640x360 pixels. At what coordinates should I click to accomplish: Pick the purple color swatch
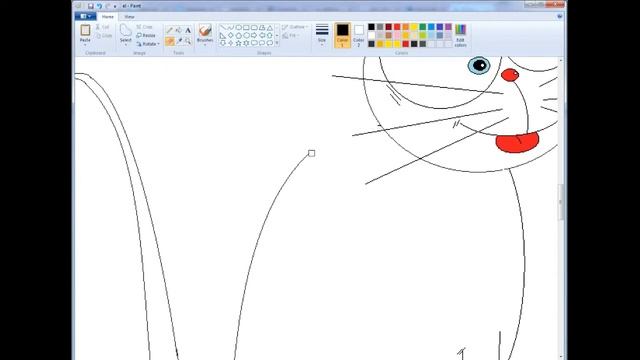point(449,27)
